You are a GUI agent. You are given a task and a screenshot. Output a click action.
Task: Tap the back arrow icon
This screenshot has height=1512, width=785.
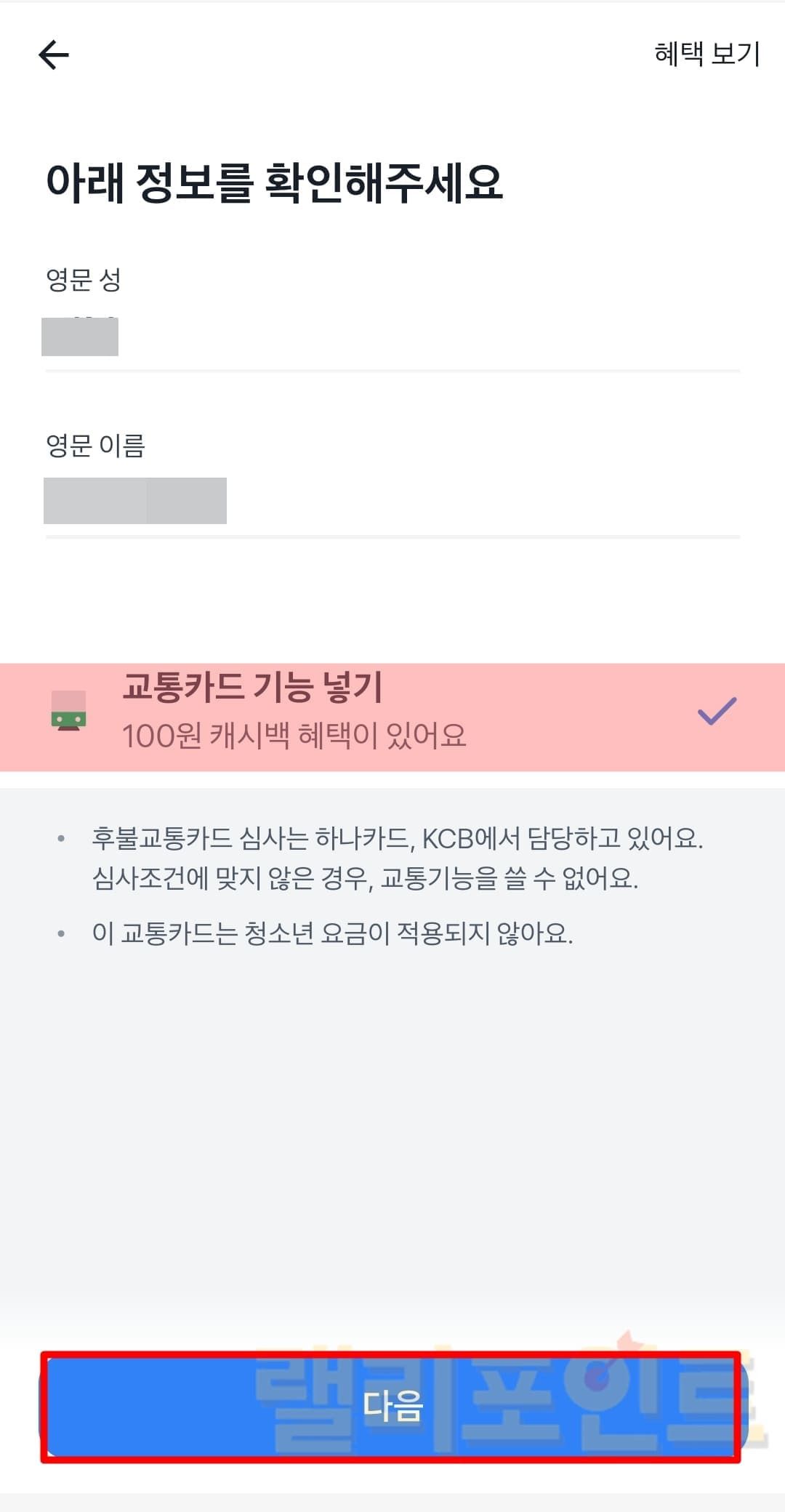point(54,55)
